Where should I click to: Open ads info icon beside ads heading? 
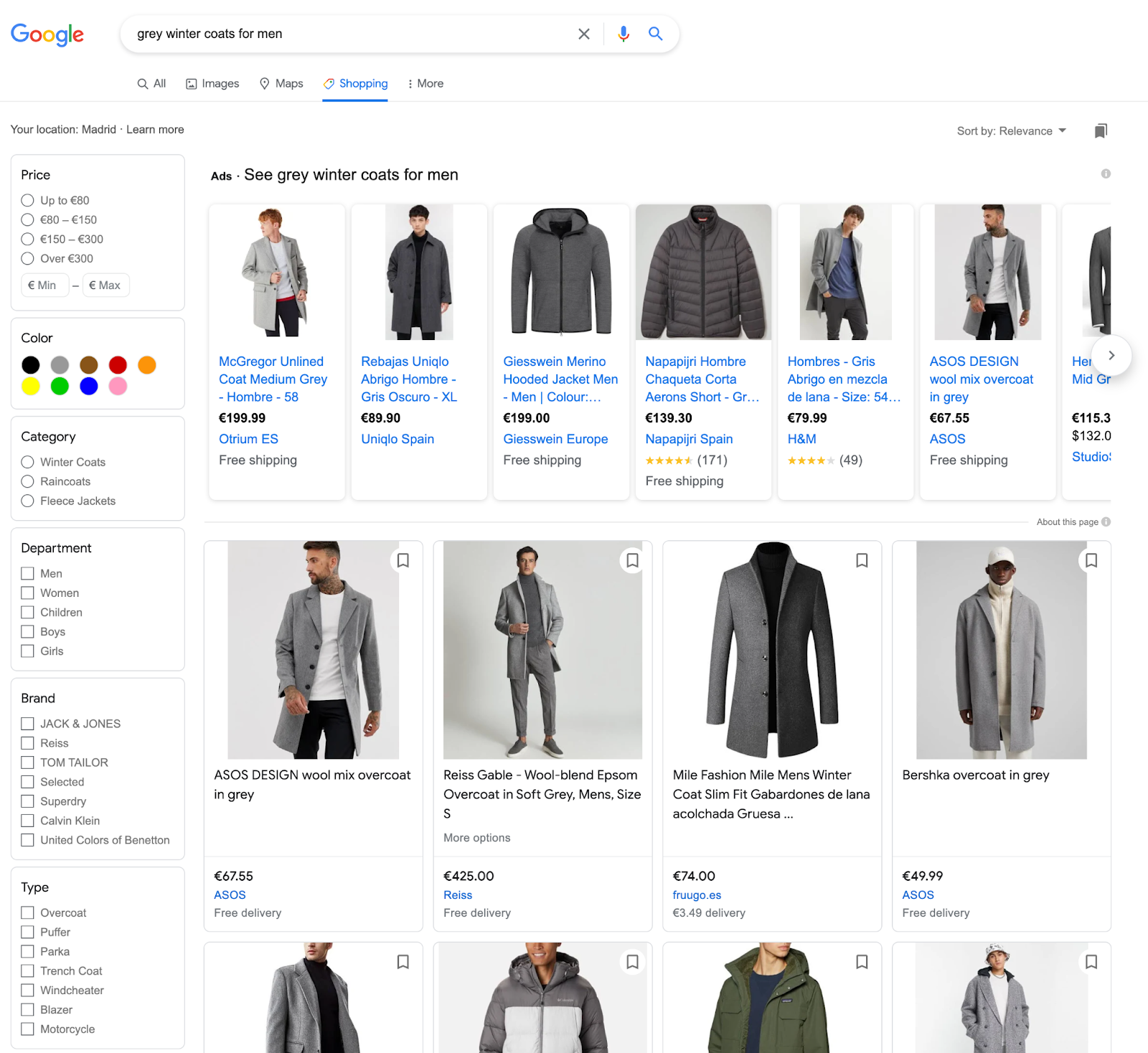point(1106,174)
